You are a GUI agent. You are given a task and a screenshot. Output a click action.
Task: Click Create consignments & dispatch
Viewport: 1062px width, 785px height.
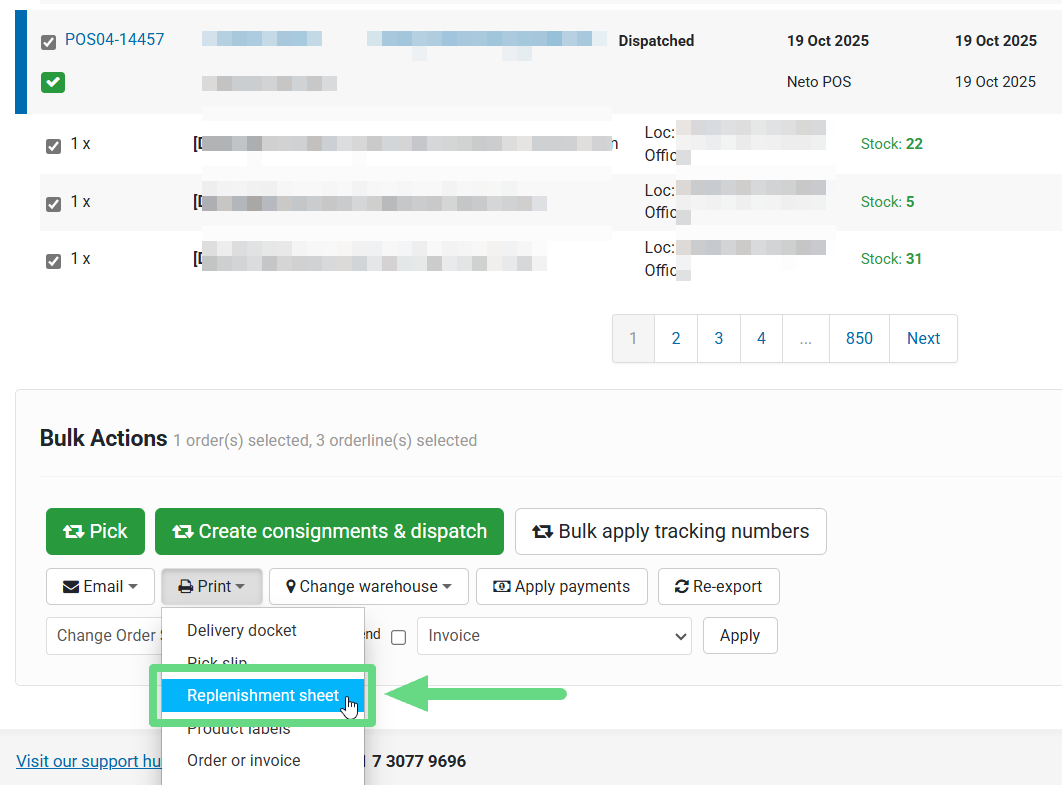click(329, 532)
